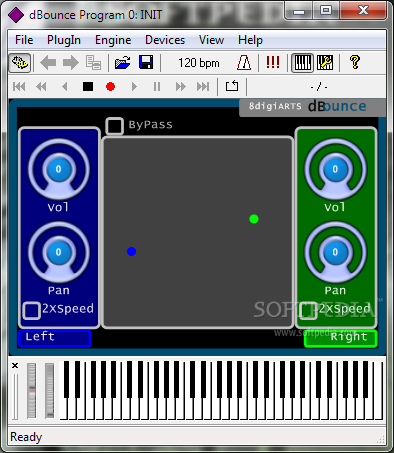Click the pitch bend wheel with red marker

(x=32, y=391)
